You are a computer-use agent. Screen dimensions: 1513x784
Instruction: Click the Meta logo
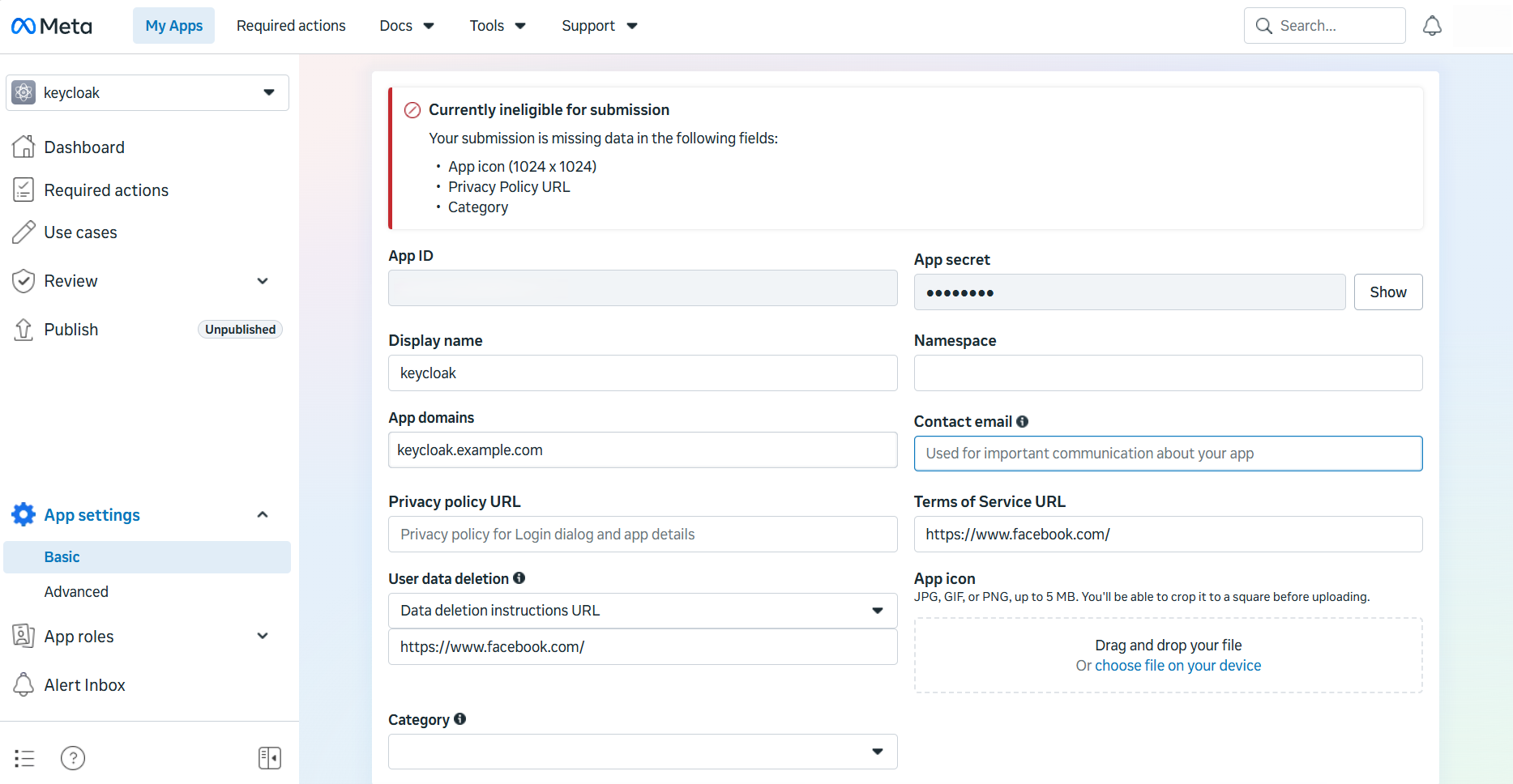(x=52, y=26)
